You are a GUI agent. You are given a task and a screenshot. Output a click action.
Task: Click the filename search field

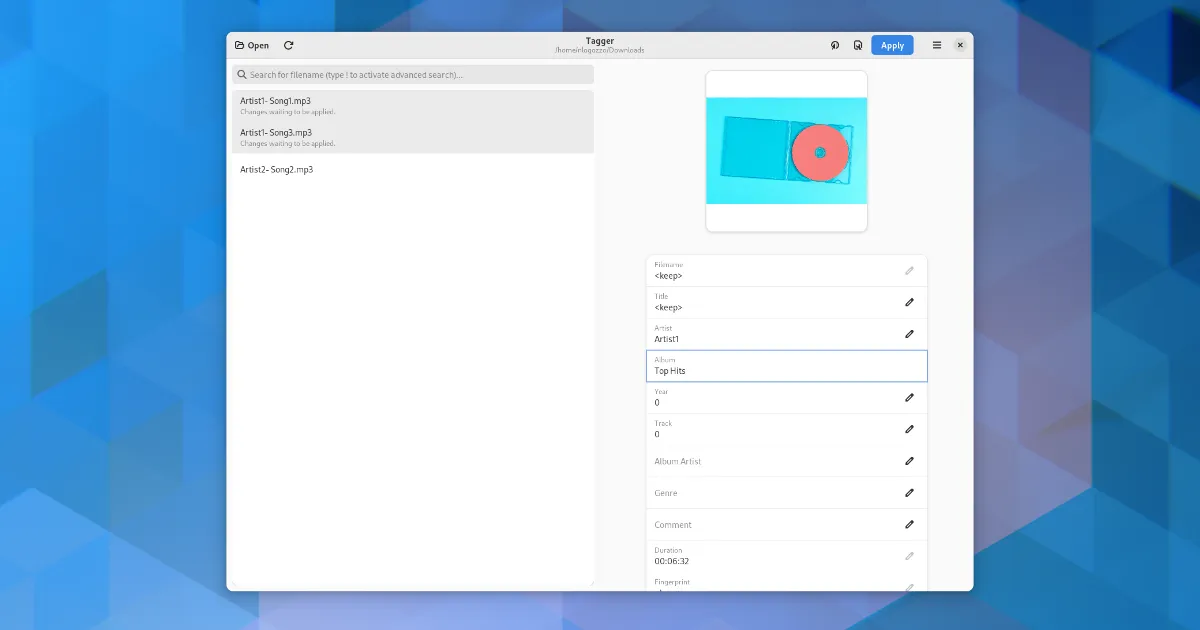413,75
